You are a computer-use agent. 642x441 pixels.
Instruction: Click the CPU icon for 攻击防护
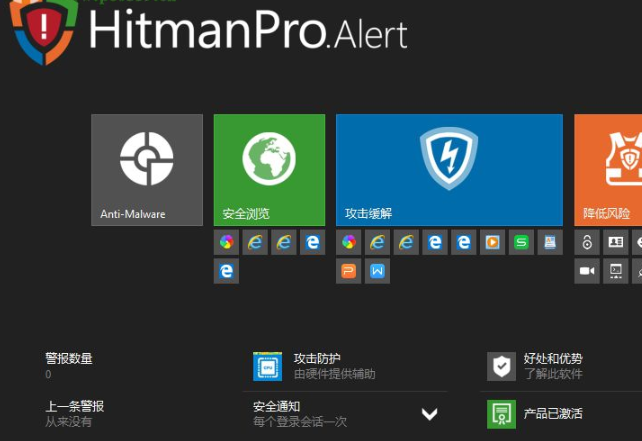(267, 366)
